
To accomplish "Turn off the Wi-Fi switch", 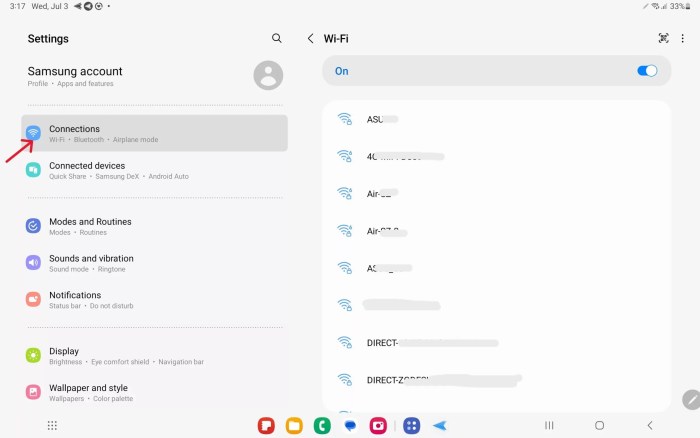I will pos(647,71).
